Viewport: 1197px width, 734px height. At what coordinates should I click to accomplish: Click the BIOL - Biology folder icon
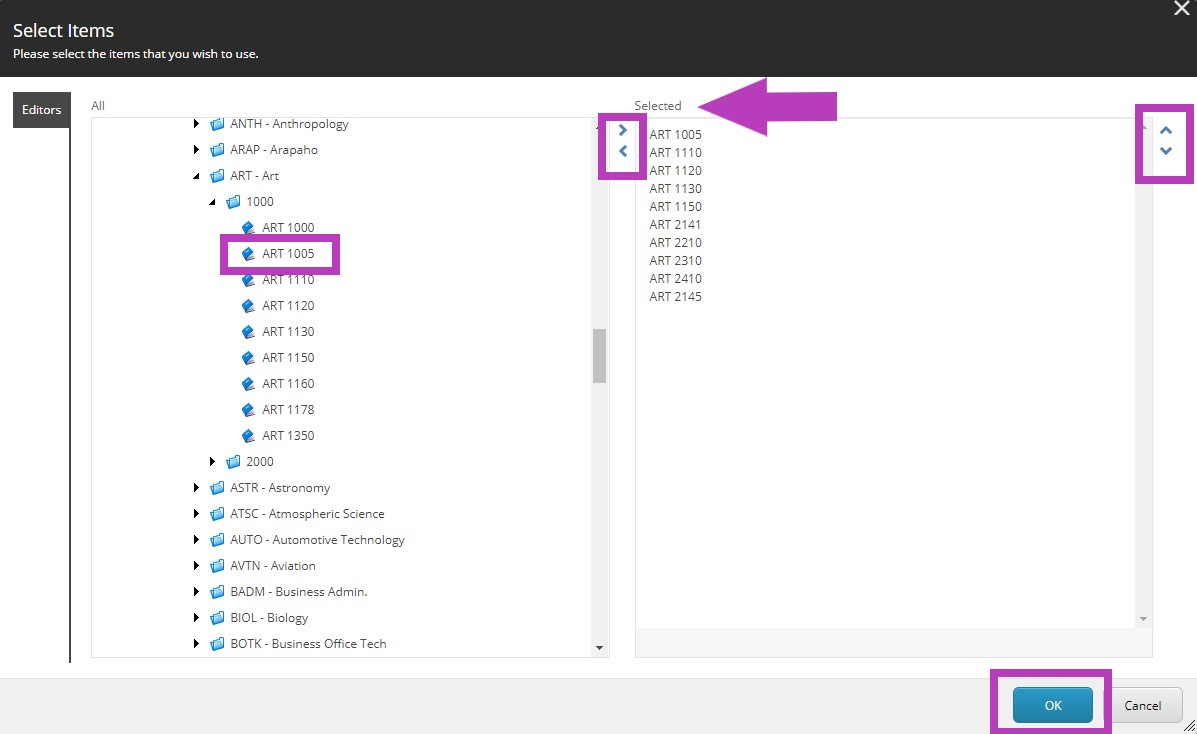[x=218, y=617]
